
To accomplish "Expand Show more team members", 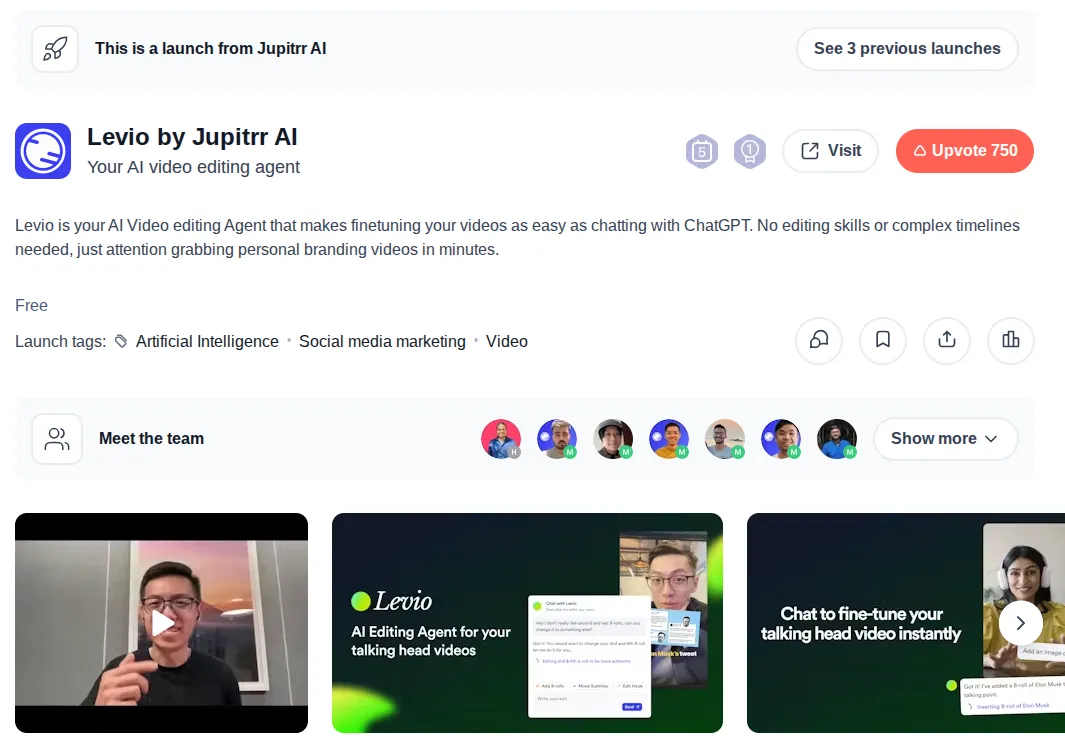I will pos(944,438).
